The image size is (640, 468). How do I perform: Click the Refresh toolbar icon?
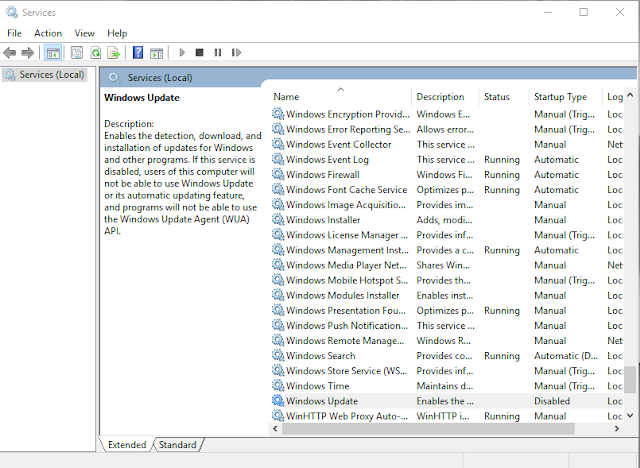click(x=96, y=53)
